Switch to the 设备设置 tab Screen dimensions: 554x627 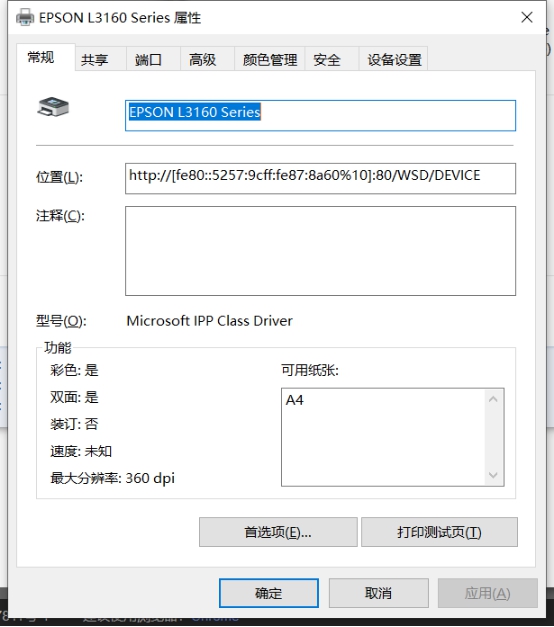pos(394,60)
